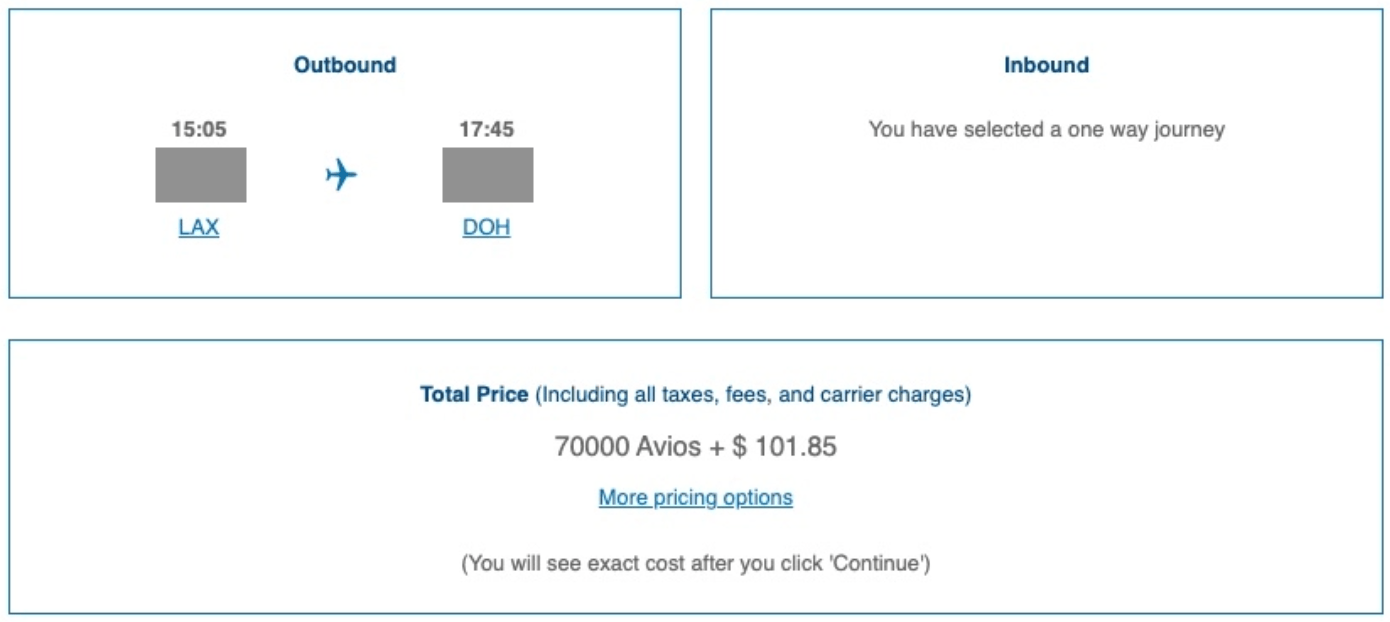Open the LAX departure airport link
This screenshot has height=622, width=1390.
pyautogui.click(x=199, y=228)
